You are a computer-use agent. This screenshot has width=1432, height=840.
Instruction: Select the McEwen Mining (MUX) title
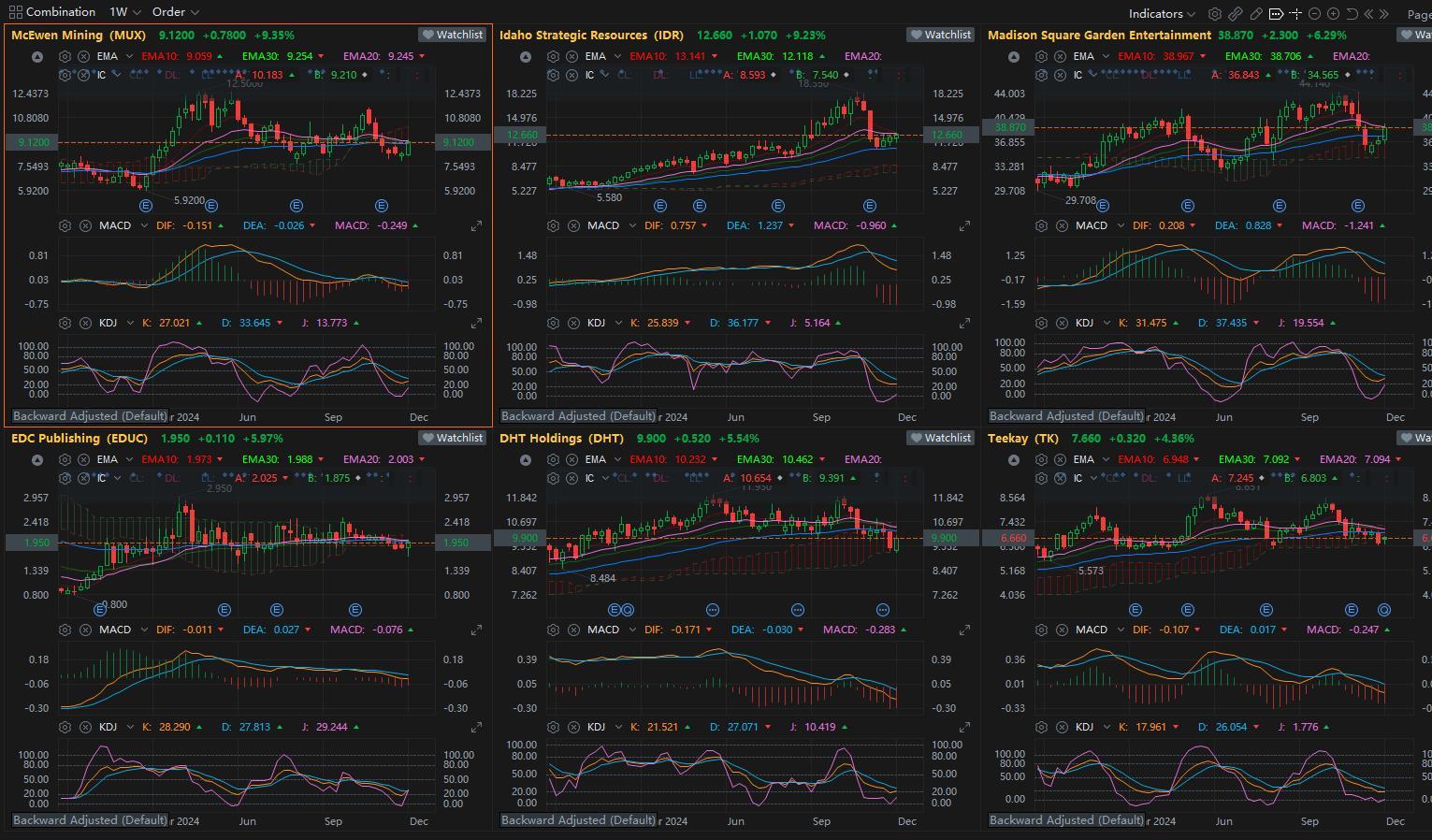[x=79, y=35]
